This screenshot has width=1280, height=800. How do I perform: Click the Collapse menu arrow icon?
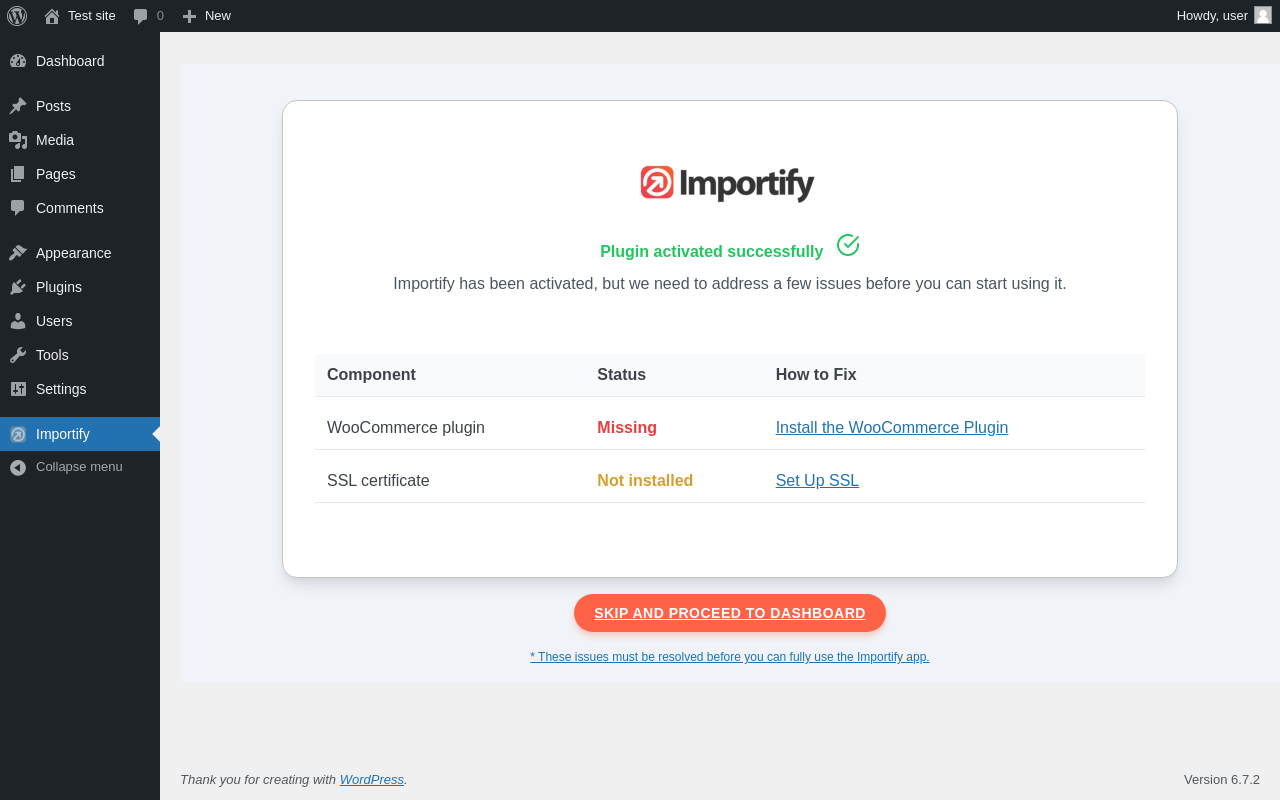(18, 467)
